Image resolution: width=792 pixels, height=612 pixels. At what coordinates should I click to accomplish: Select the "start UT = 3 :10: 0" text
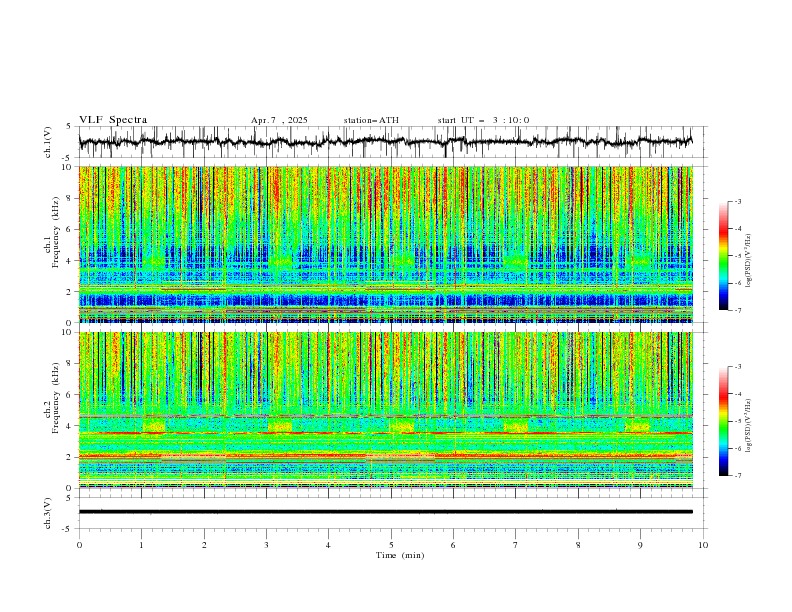[x=483, y=120]
